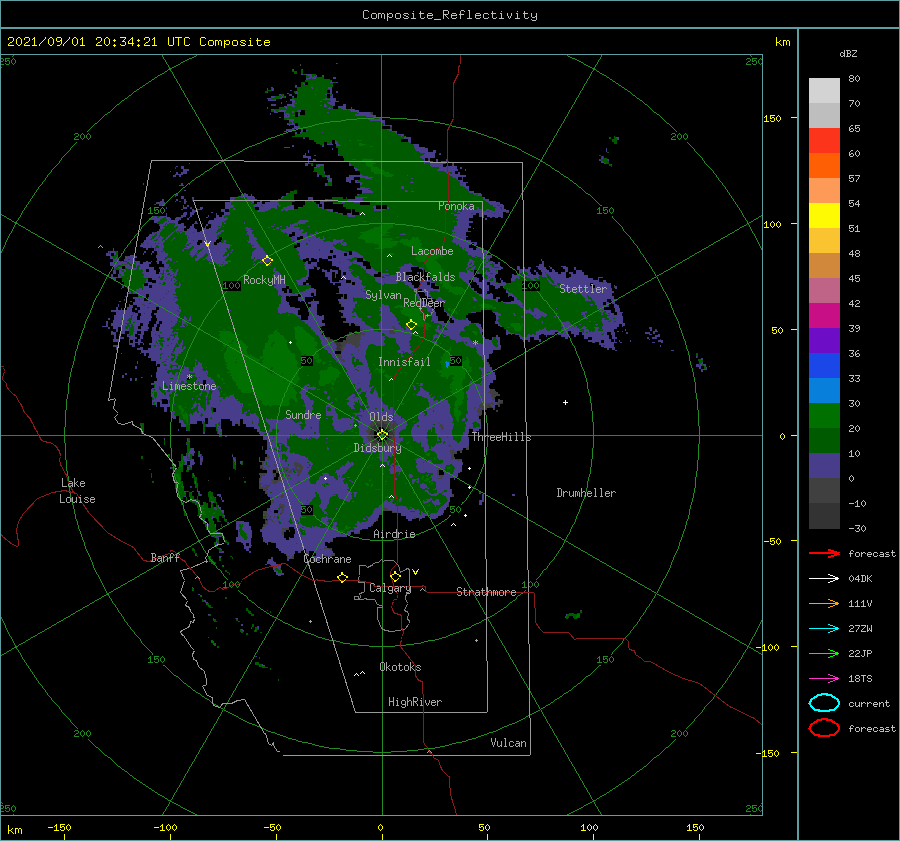
Task: Click the cyan 'current' ellipse legend icon
Action: [824, 703]
